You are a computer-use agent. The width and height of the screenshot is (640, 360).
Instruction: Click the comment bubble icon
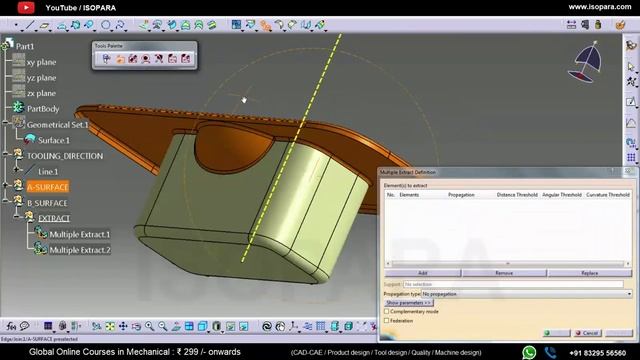(x=24, y=326)
